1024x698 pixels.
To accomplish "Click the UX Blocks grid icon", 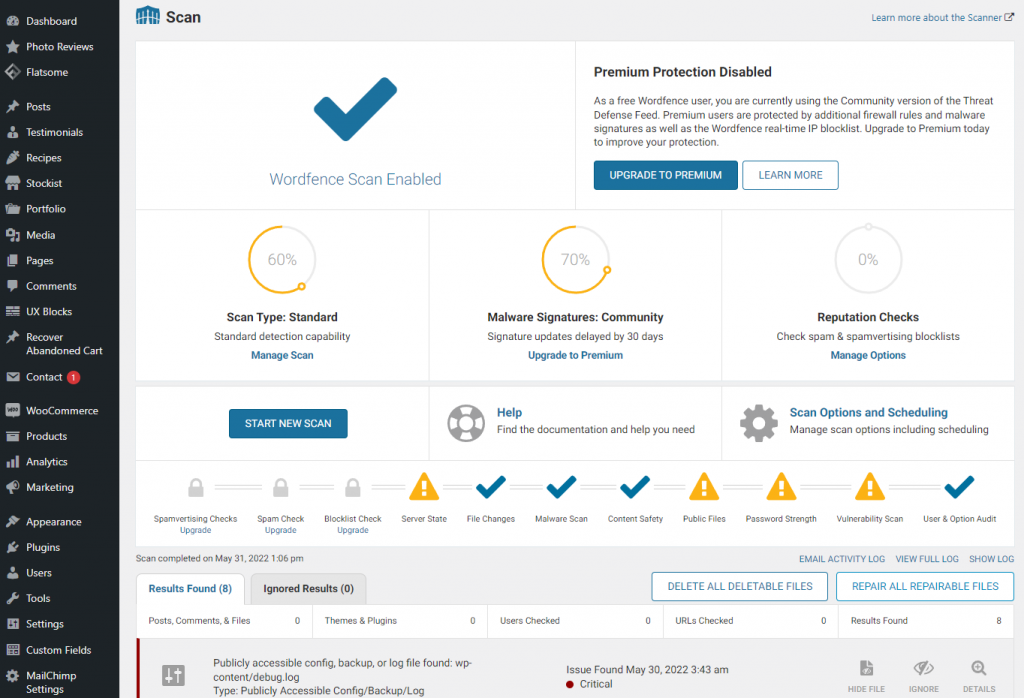I will pos(12,311).
